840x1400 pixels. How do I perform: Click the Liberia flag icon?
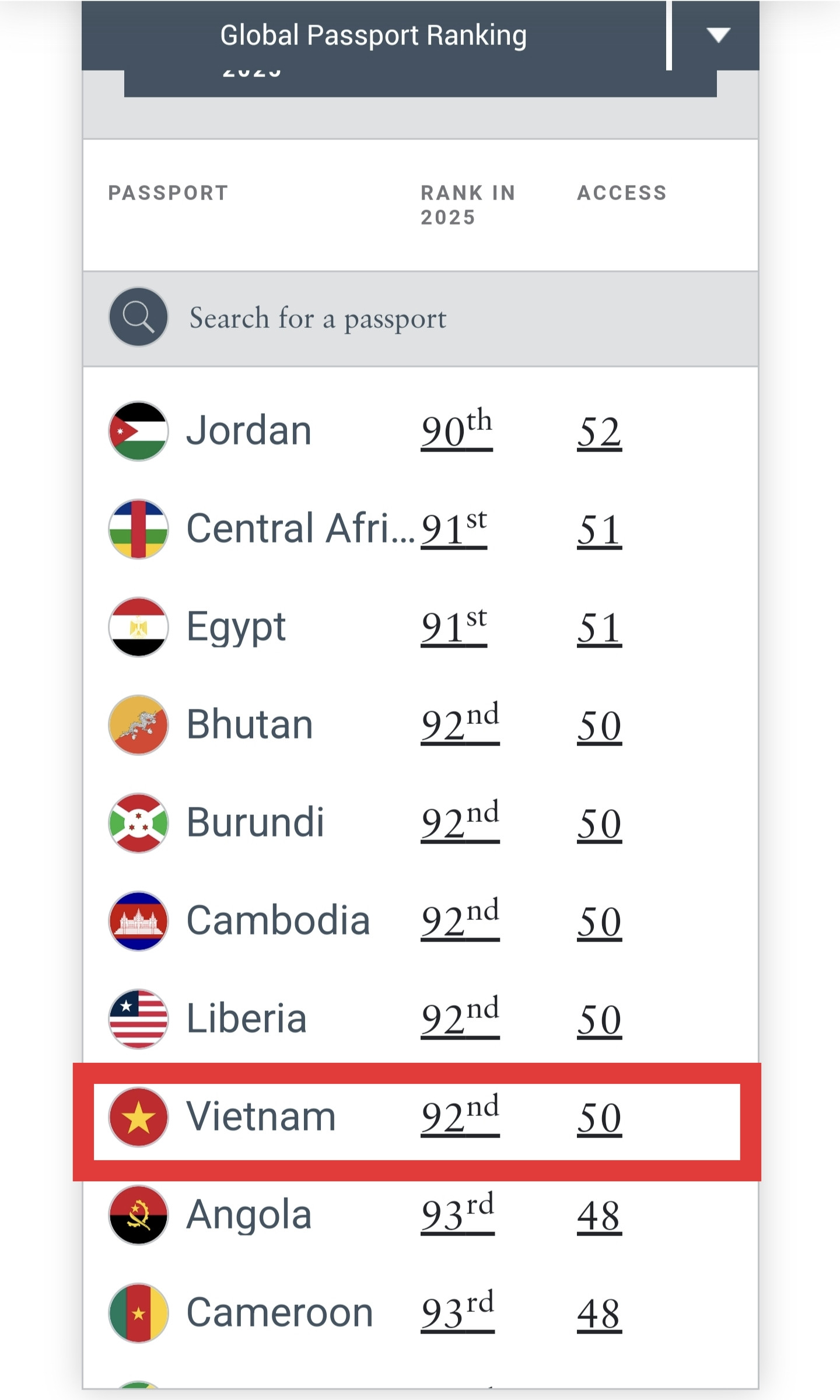[x=138, y=1019]
